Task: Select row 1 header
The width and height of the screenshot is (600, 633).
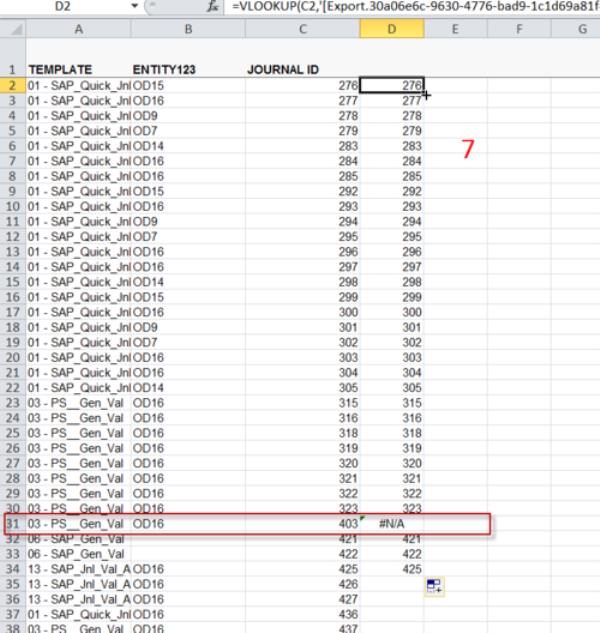Action: coord(13,57)
